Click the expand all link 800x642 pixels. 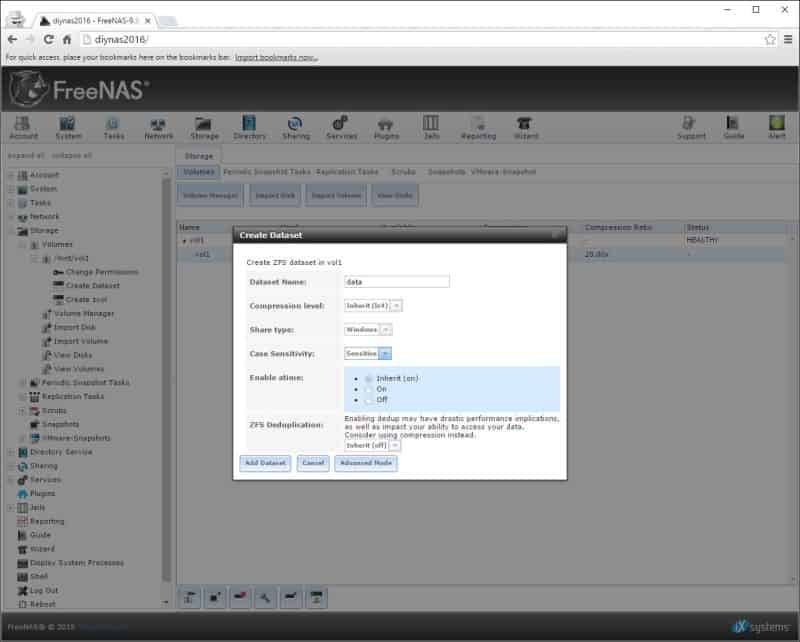(x=26, y=156)
